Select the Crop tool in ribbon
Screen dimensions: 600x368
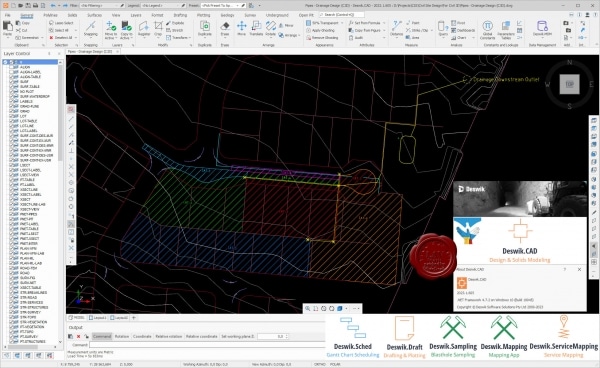pos(158,28)
